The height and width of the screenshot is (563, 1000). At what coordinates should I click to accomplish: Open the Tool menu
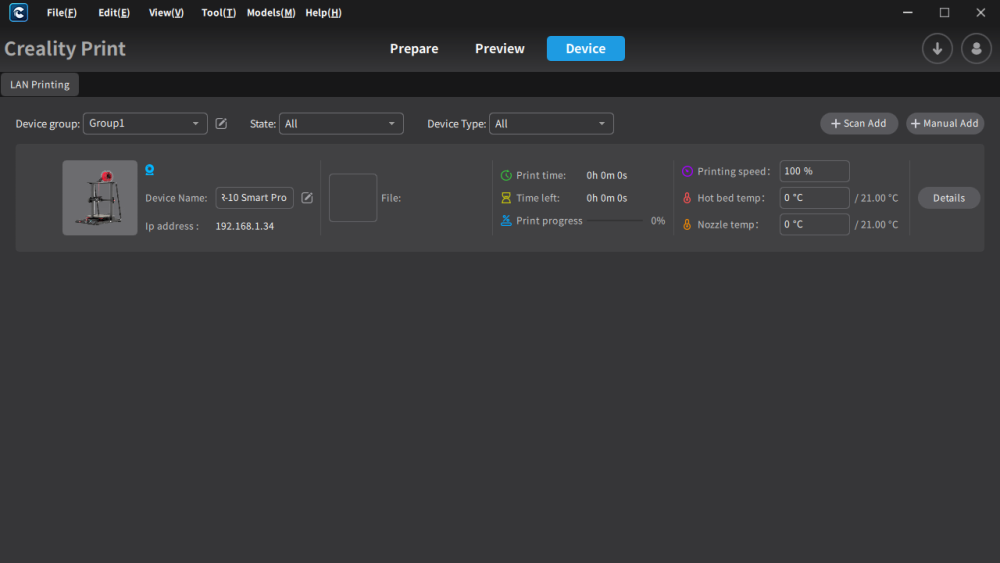[219, 13]
